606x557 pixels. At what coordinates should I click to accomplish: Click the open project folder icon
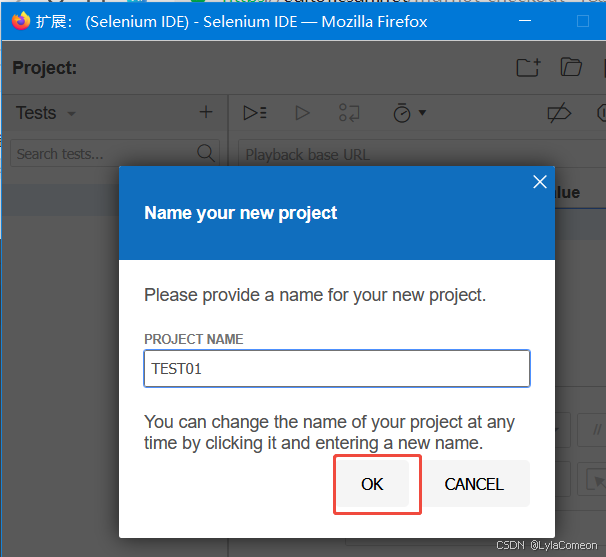[571, 67]
